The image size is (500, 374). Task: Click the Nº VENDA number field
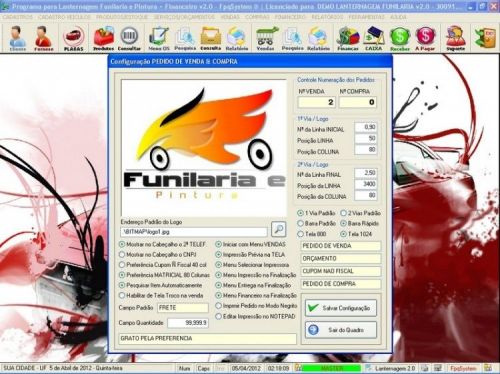point(317,102)
